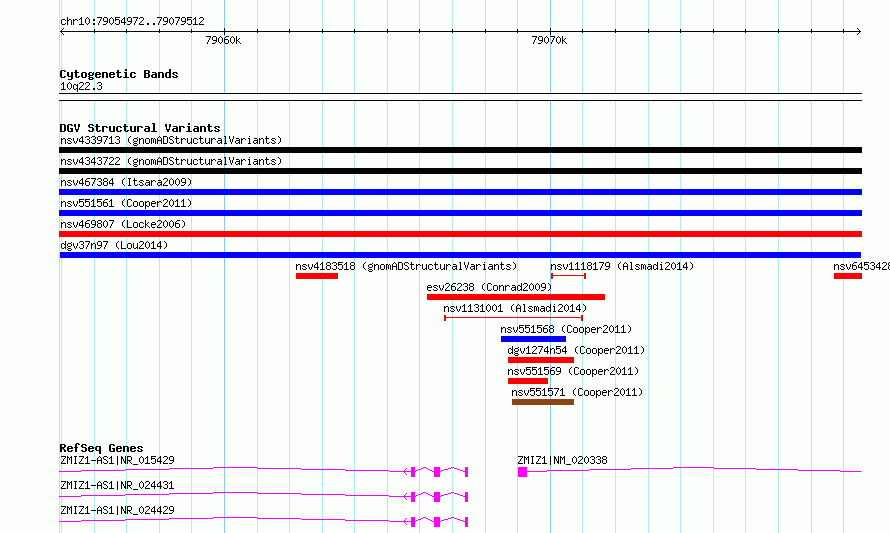890x533 pixels.
Task: Select the 10q22.3 band label
Action: [81, 86]
